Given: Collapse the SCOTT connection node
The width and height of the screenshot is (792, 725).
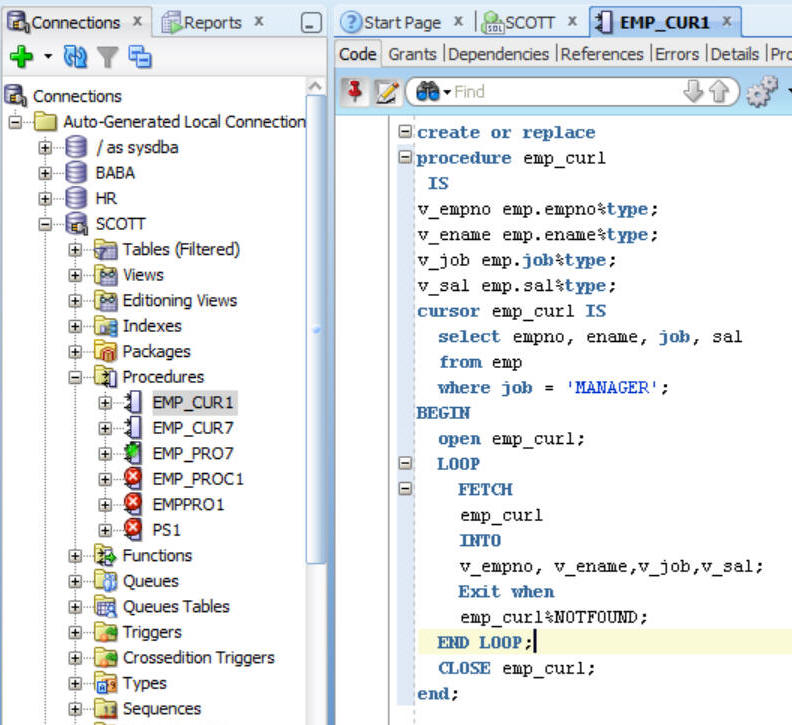Looking at the screenshot, I should 45,224.
